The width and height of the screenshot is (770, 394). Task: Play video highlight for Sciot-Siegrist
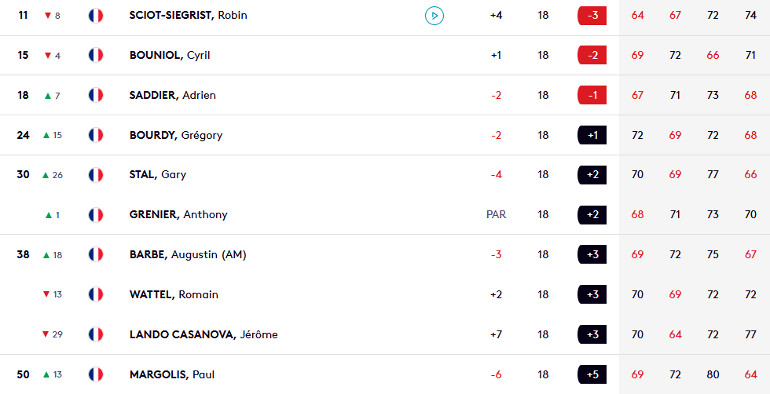434,16
